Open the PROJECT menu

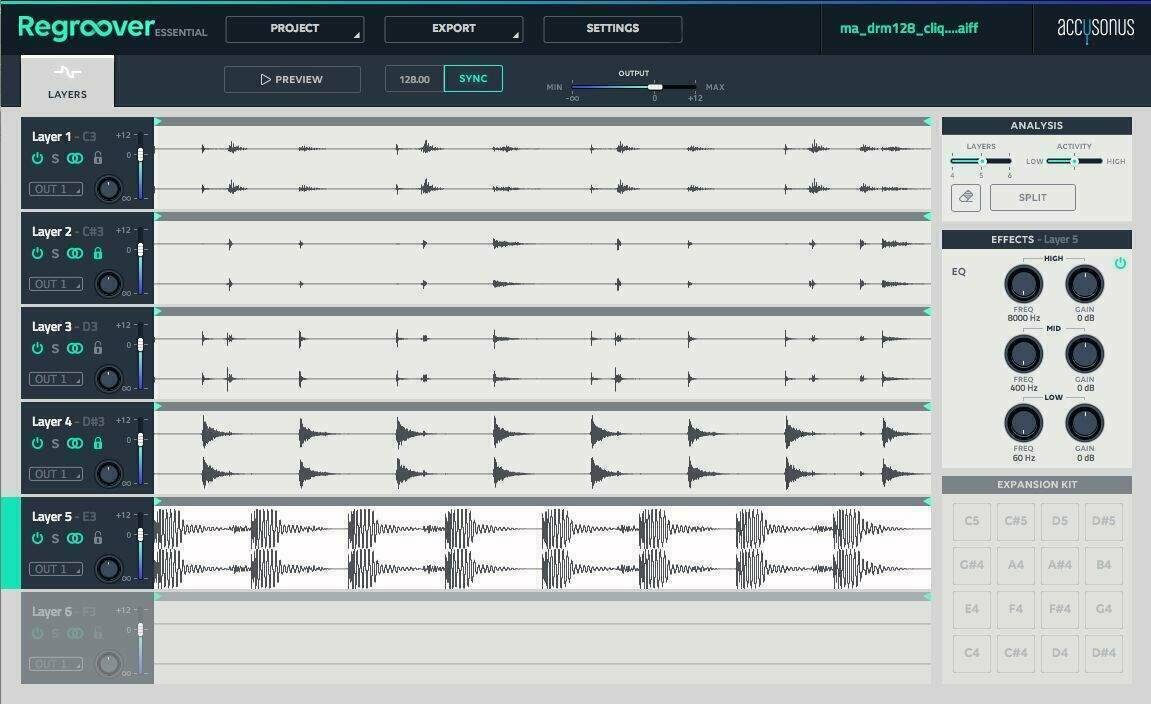294,29
